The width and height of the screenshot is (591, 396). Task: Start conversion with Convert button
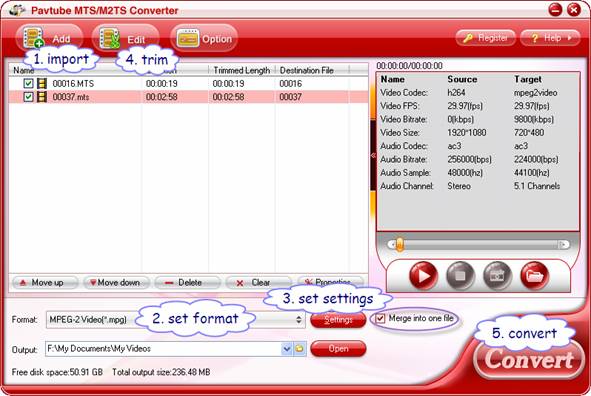tap(529, 359)
